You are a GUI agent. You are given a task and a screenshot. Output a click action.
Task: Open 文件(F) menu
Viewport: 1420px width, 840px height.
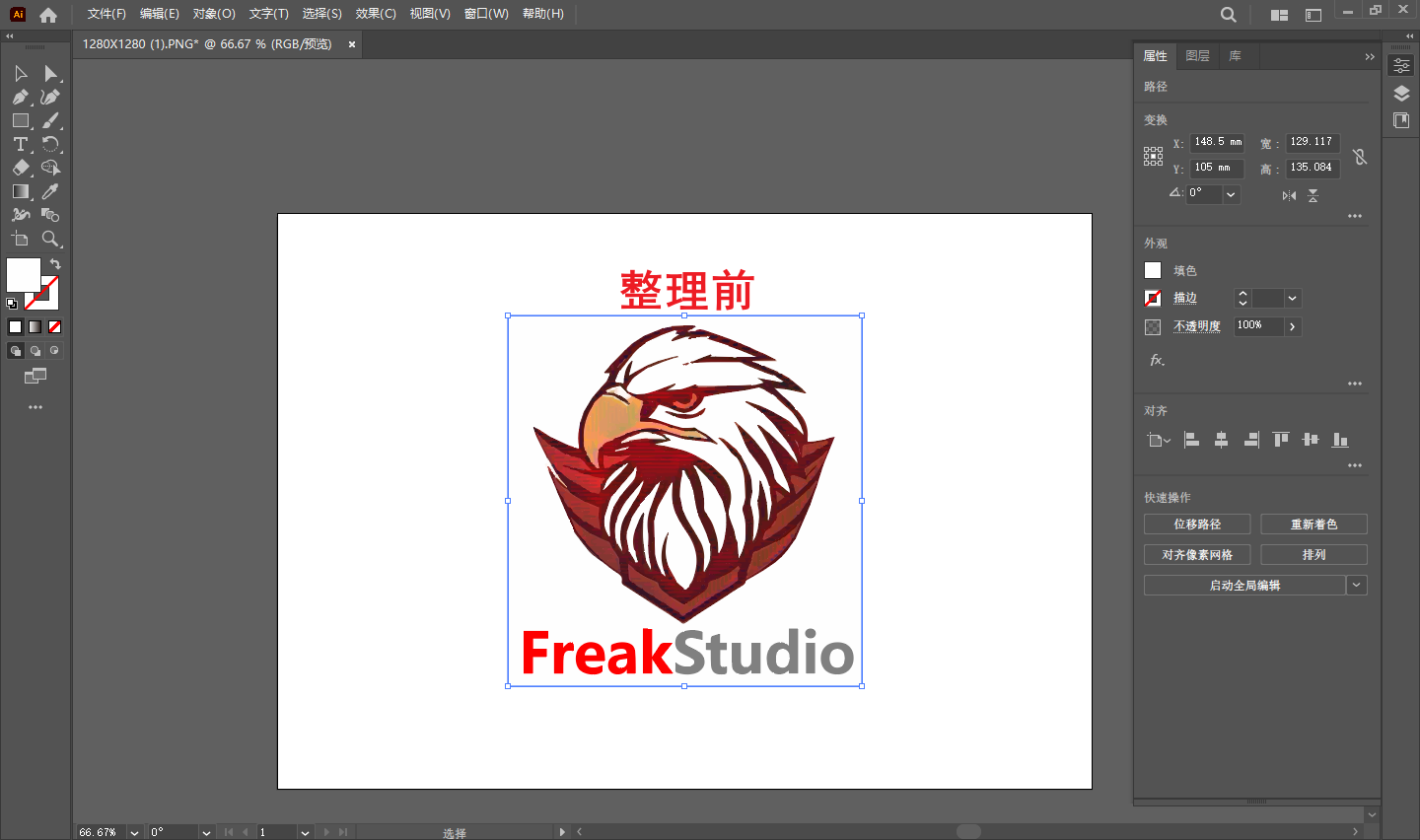point(106,14)
